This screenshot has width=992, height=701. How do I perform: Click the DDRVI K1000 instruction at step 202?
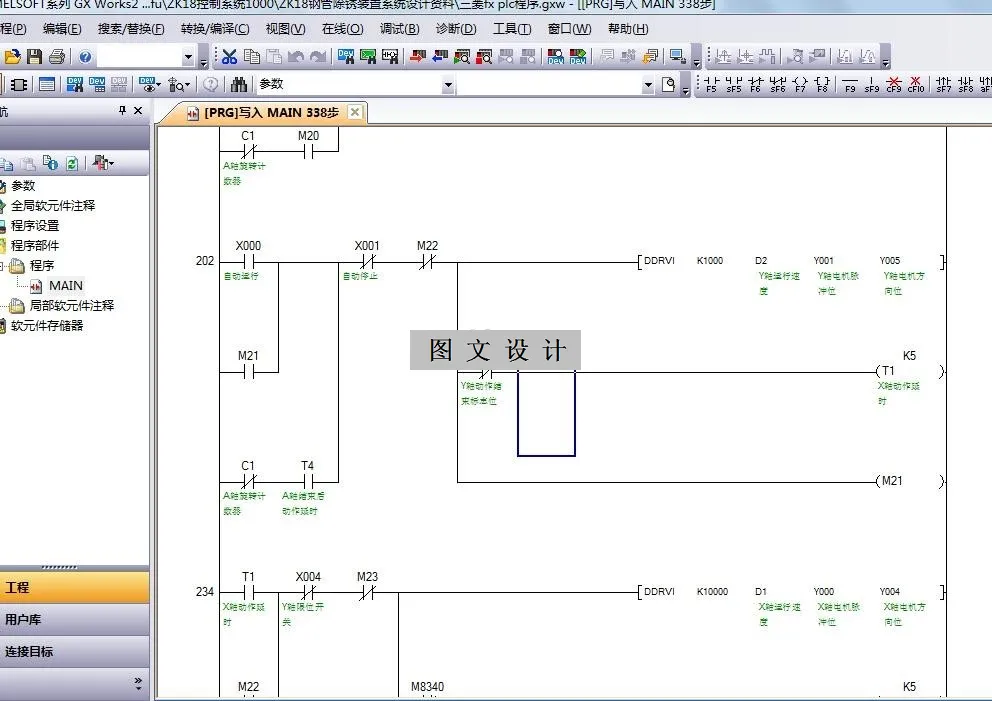click(x=790, y=261)
